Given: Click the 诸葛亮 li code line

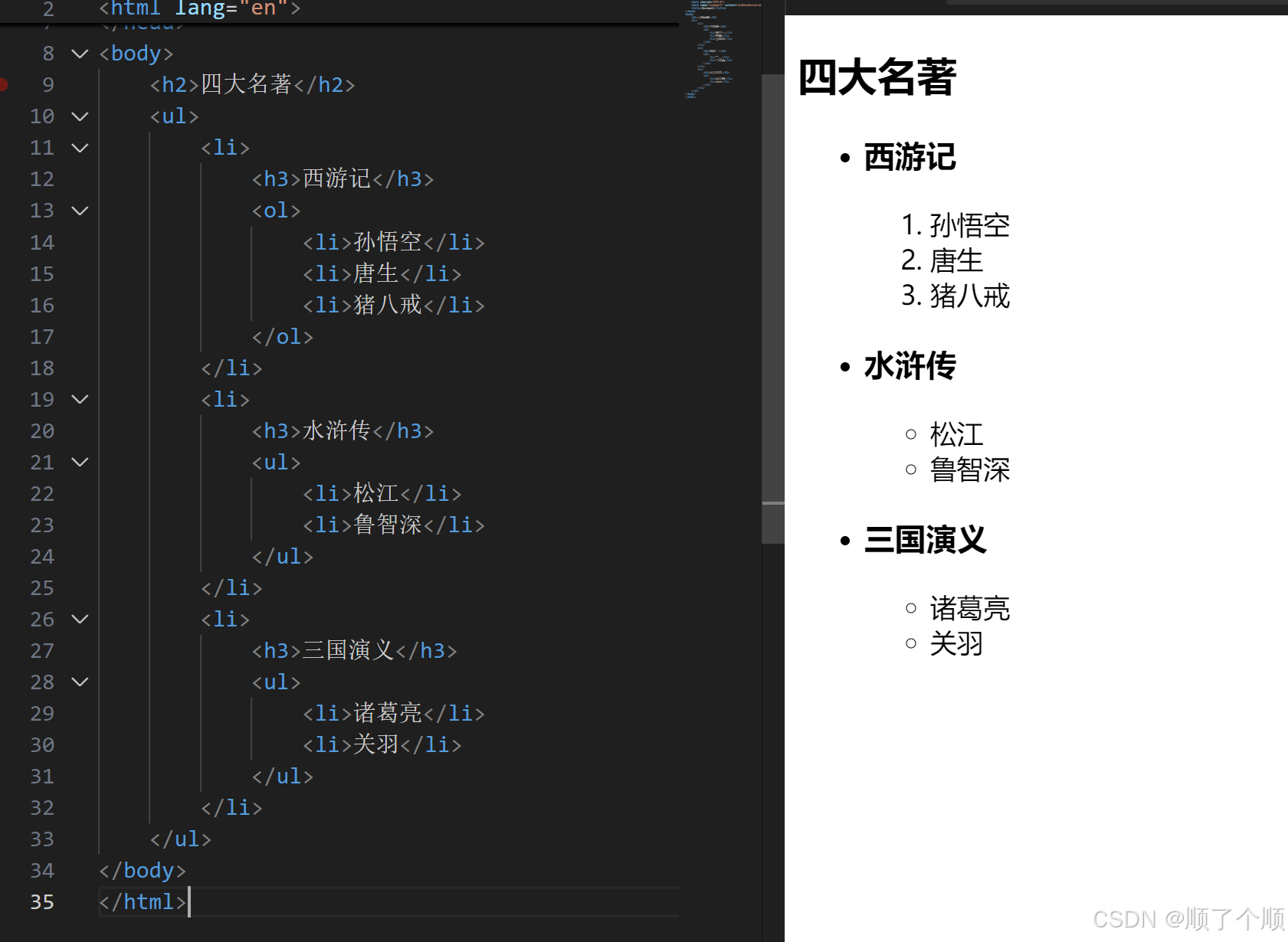Looking at the screenshot, I should click(x=394, y=713).
